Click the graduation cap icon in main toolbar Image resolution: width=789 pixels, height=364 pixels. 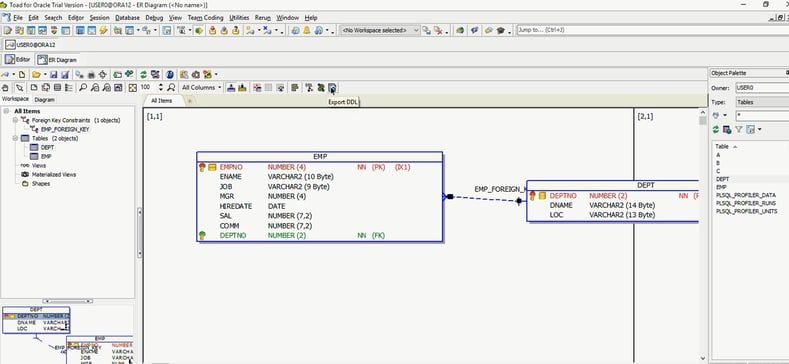(501, 30)
